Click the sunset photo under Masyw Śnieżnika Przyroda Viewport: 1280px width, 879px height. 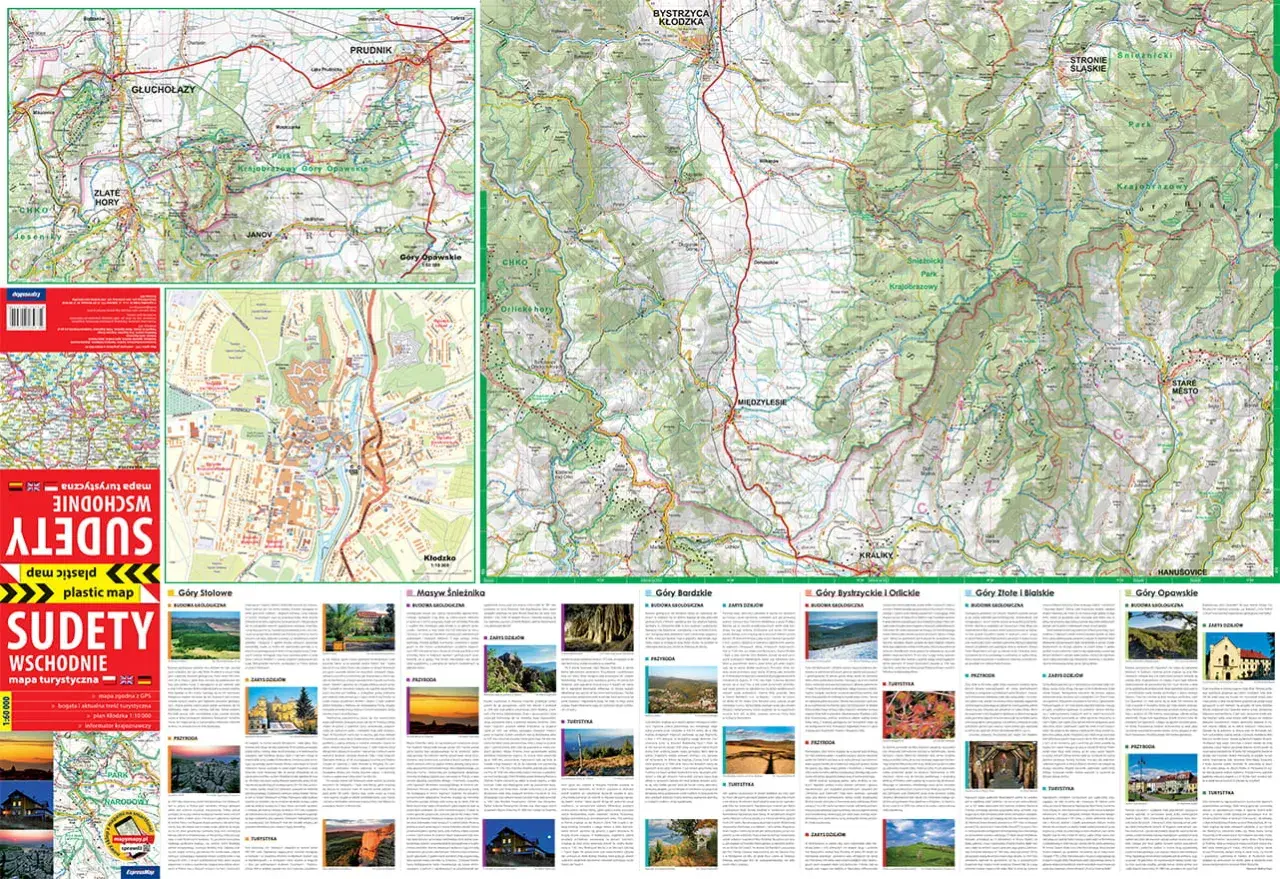pyautogui.click(x=443, y=710)
